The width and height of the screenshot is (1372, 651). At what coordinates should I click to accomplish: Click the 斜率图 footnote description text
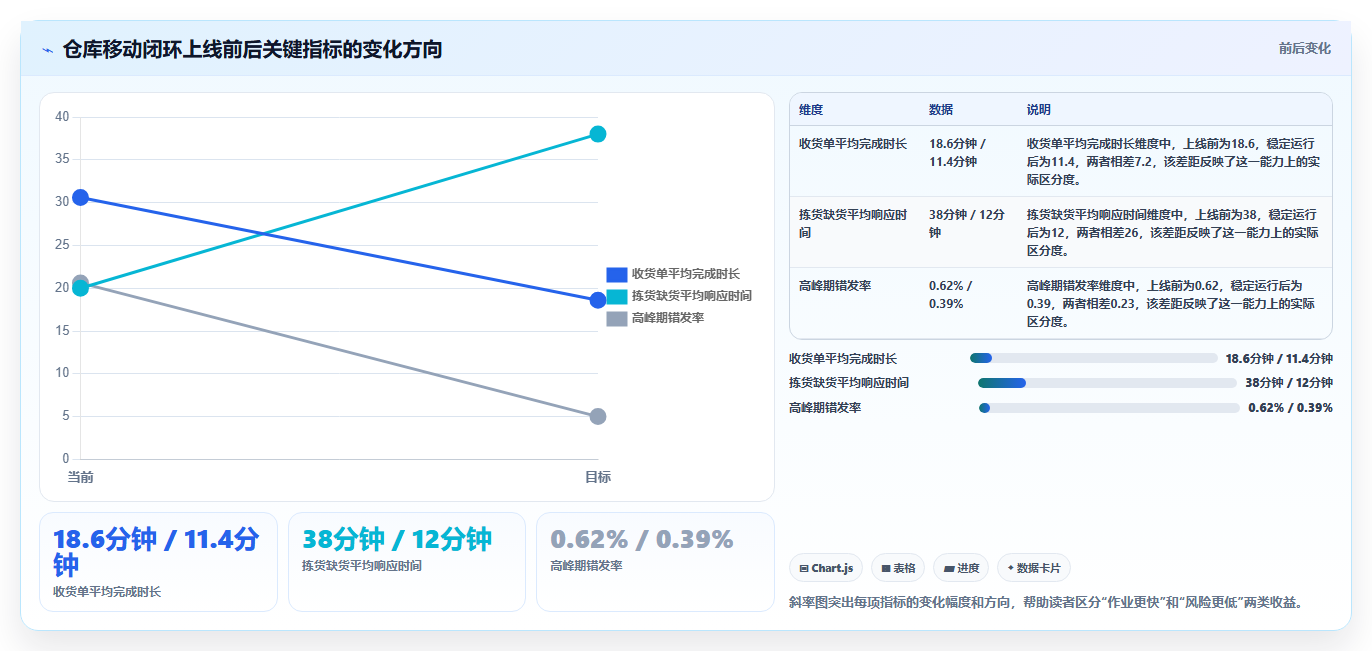1046,602
